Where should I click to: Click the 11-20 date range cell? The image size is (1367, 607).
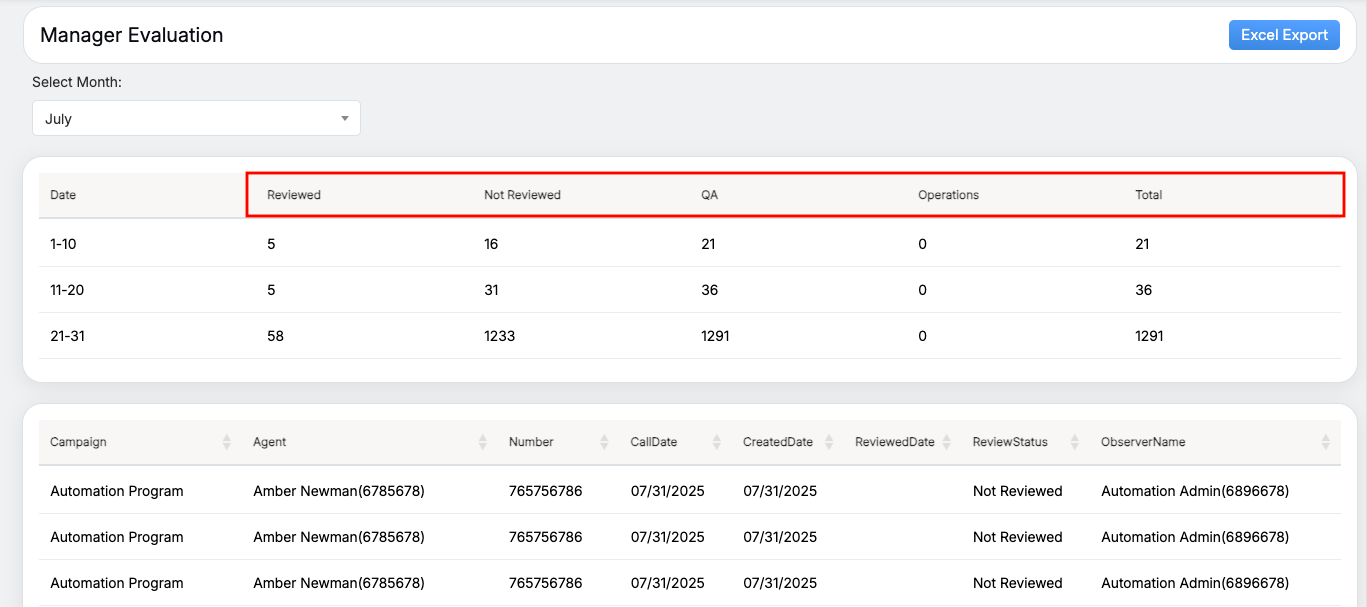coord(66,290)
